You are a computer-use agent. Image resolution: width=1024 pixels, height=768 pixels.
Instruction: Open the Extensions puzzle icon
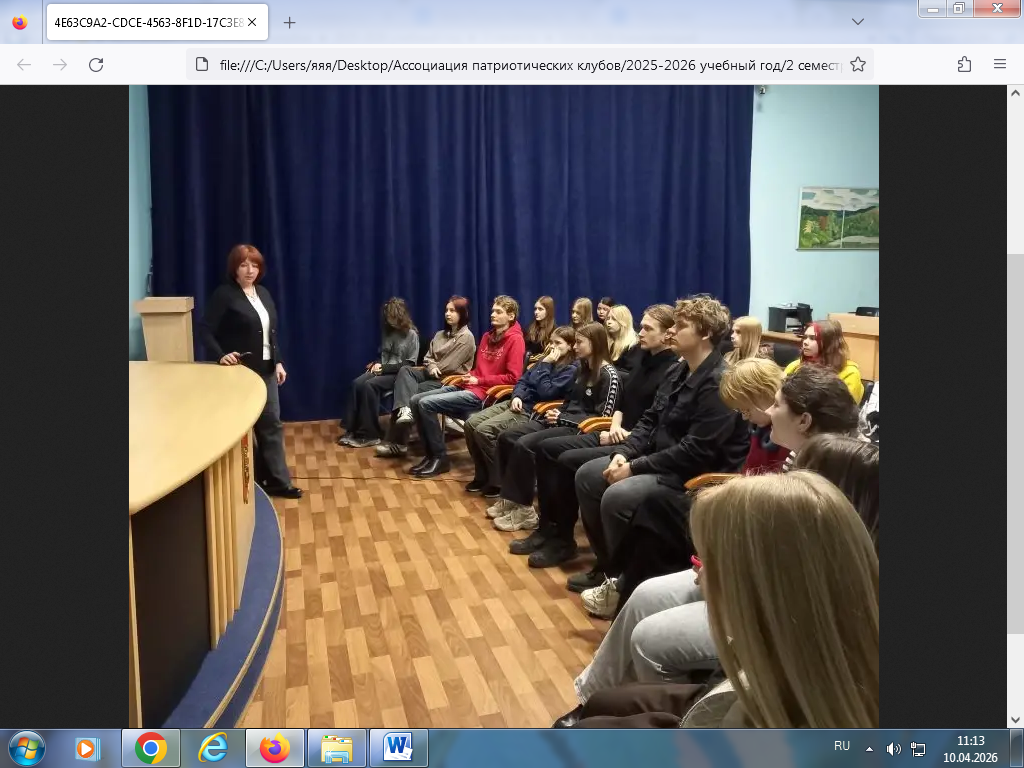pos(964,65)
